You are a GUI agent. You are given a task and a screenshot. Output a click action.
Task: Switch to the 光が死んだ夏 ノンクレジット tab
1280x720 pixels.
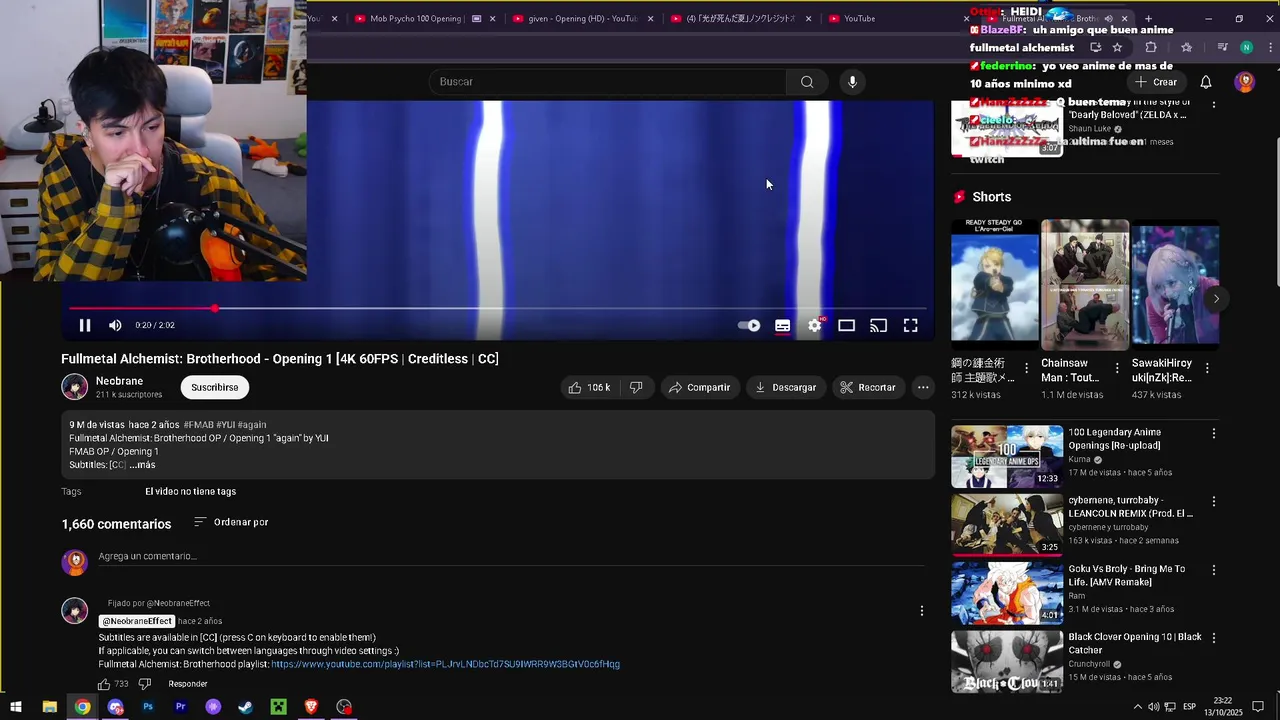[739, 18]
